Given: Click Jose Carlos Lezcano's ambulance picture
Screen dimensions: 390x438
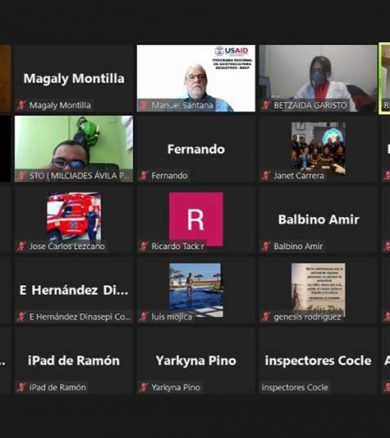Looking at the screenshot, I should tap(74, 217).
